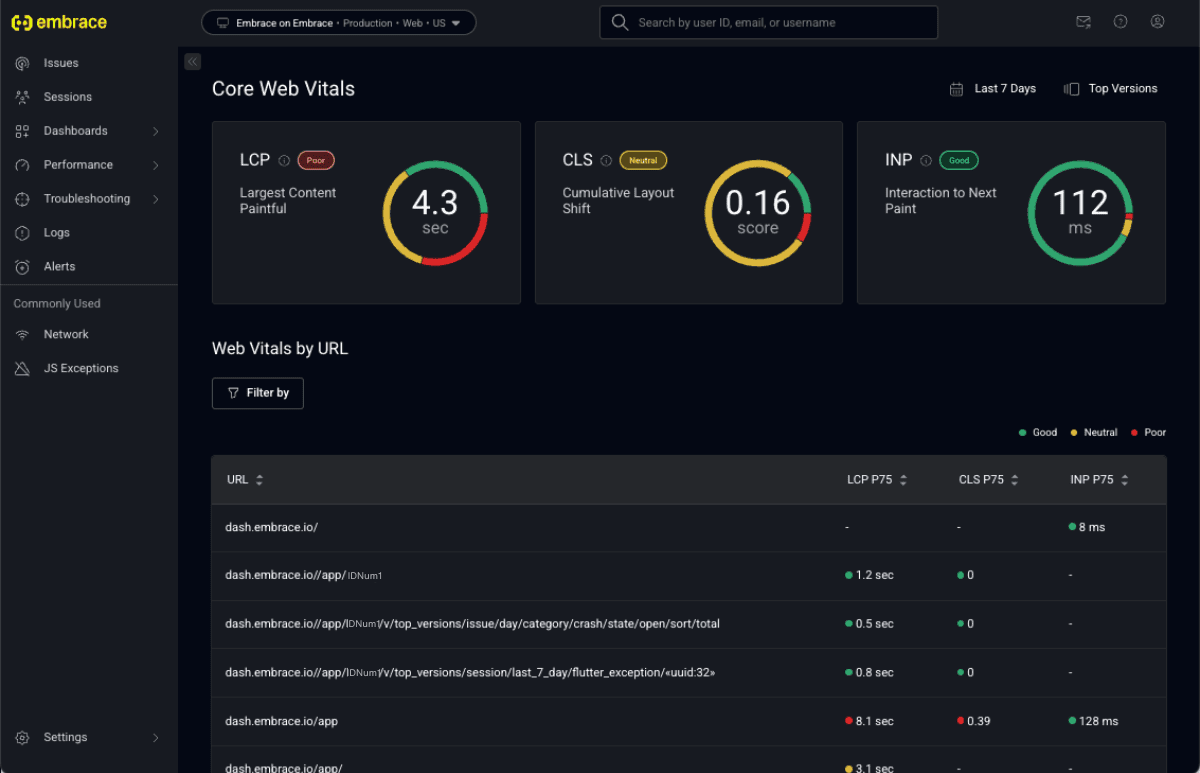Screen dimensions: 1200x773
Task: Expand the Troubleshooting submenu chevron
Action: click(x=156, y=199)
